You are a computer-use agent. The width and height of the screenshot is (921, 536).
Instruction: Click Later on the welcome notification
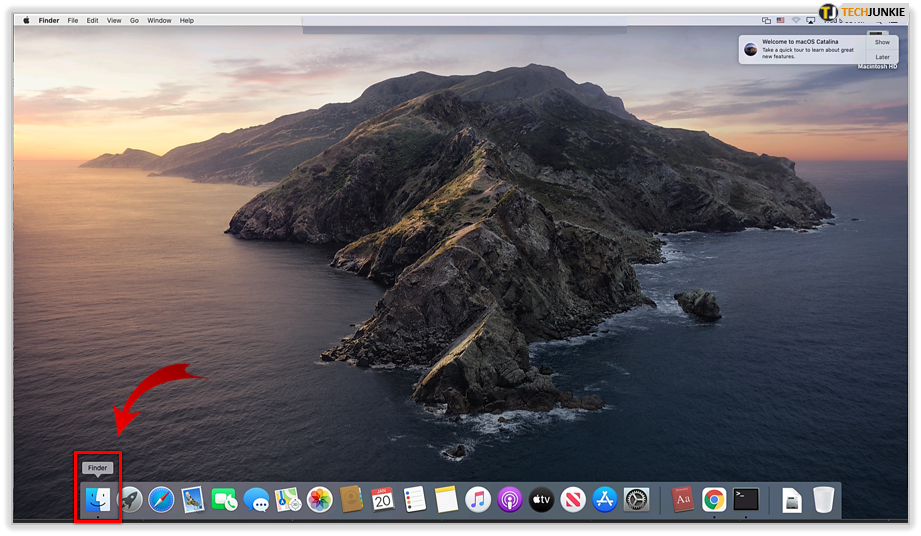882,57
